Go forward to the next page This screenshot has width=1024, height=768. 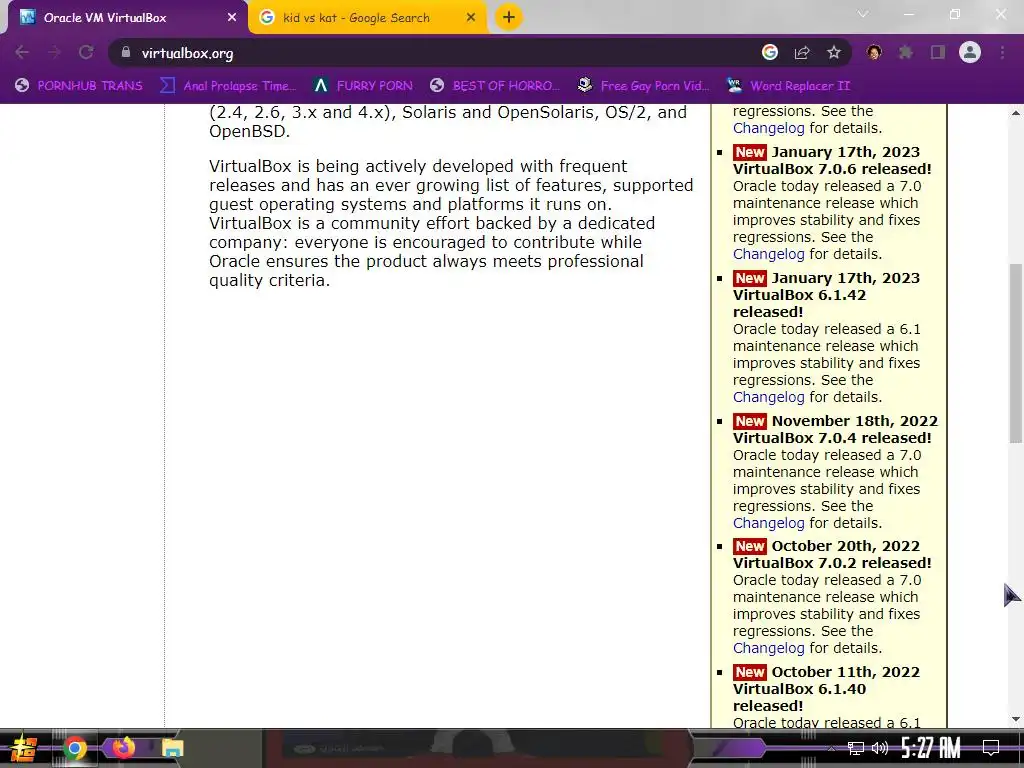54,52
